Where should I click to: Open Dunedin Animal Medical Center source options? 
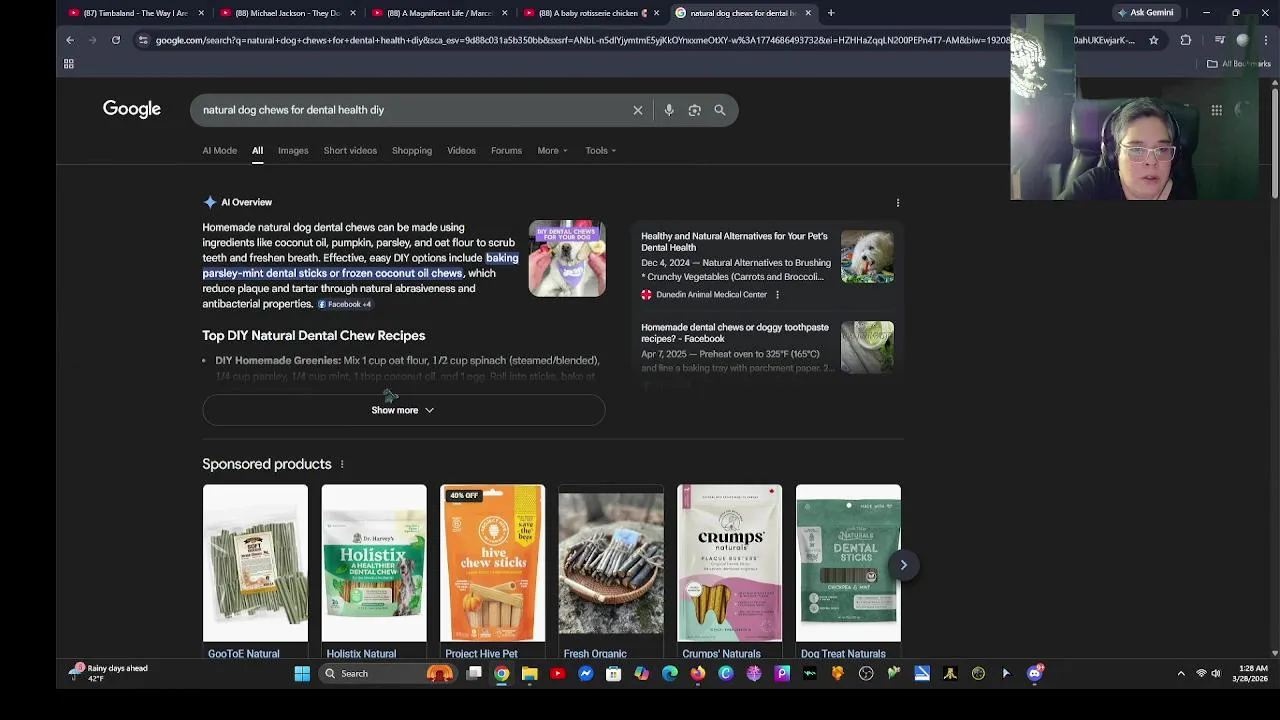(777, 295)
